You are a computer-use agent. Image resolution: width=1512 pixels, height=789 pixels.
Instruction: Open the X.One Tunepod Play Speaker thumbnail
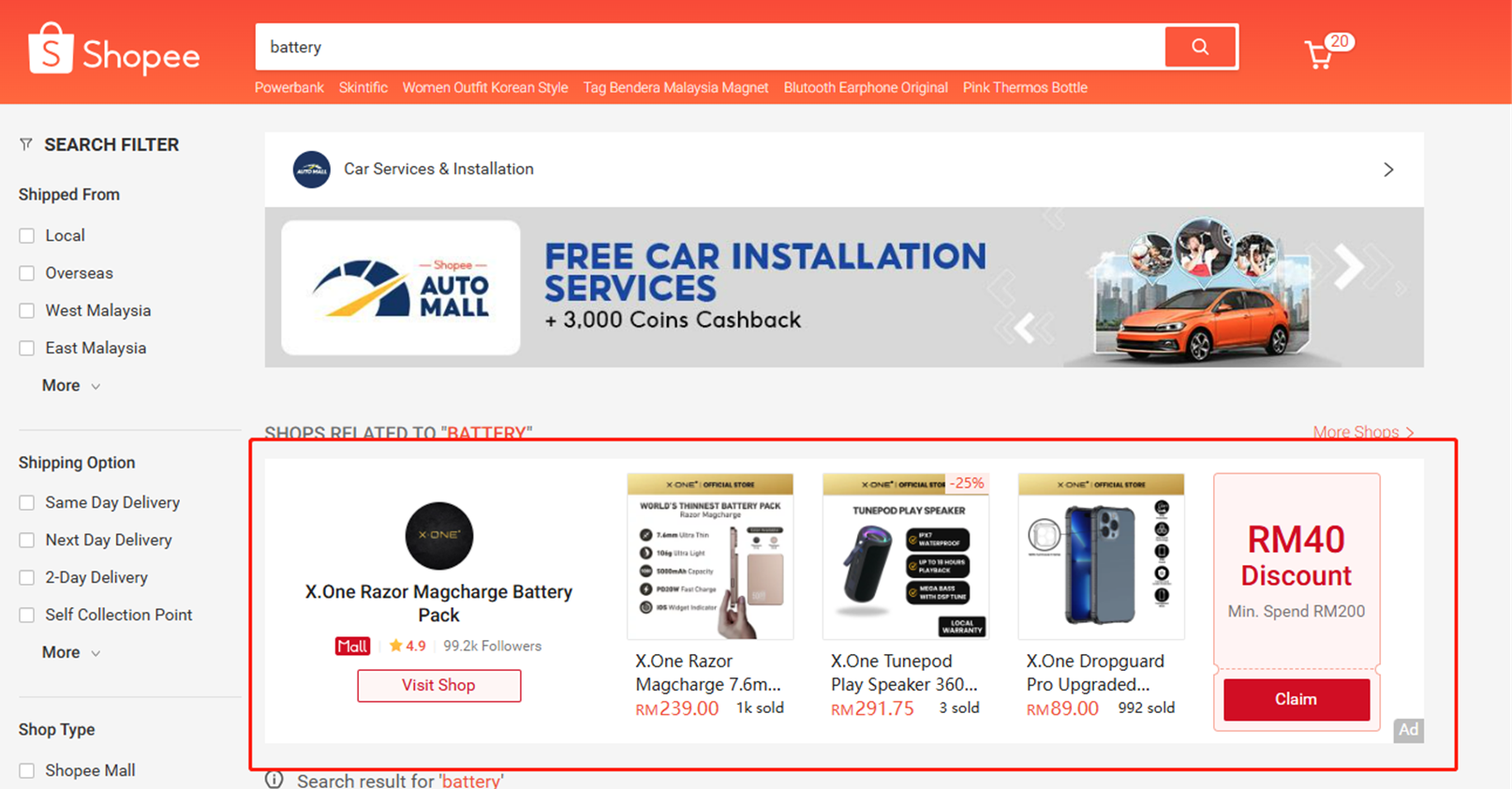click(905, 557)
